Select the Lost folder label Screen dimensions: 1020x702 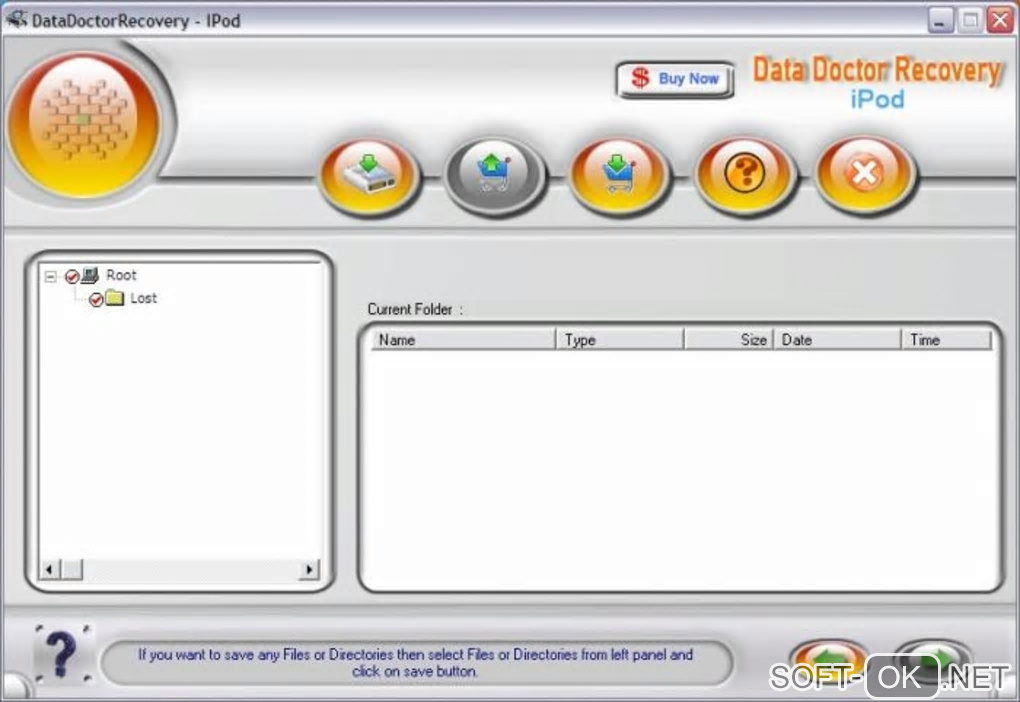(143, 298)
